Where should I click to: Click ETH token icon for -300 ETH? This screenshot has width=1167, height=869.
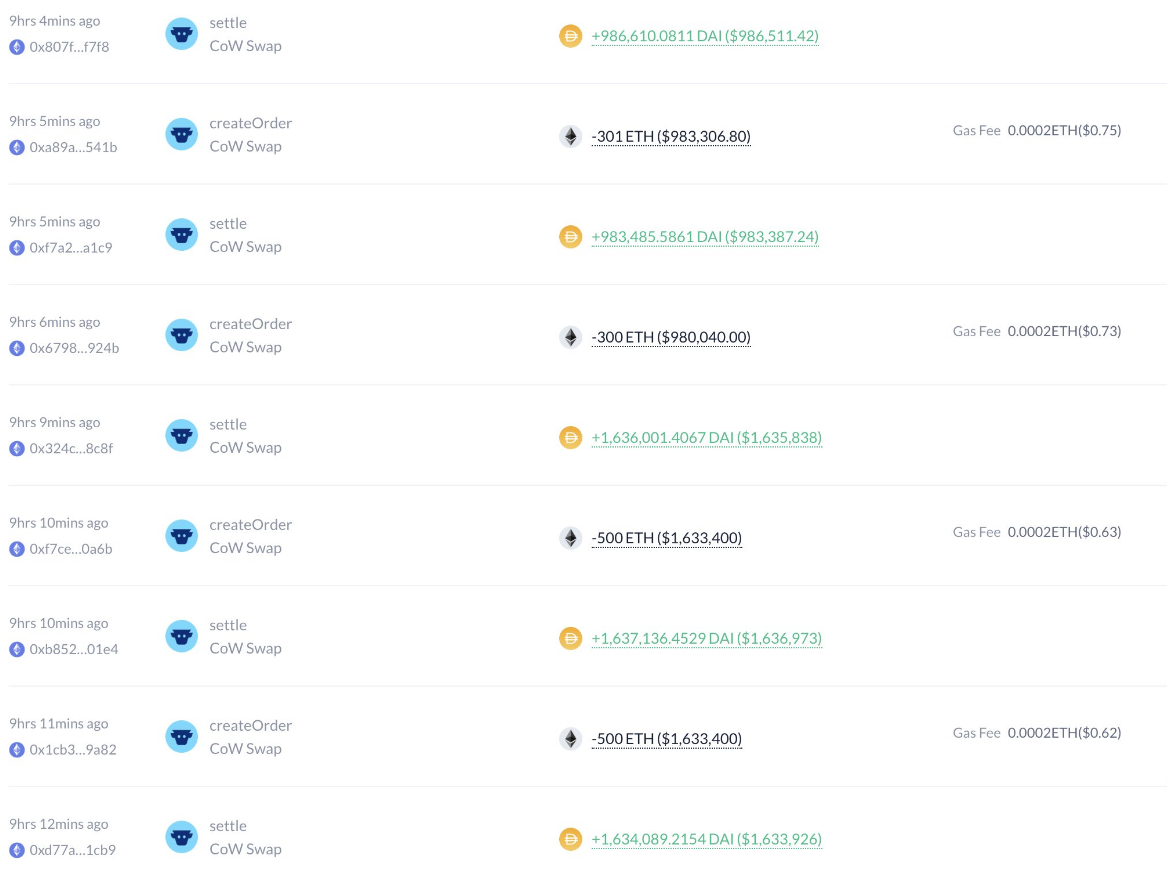[x=571, y=337]
